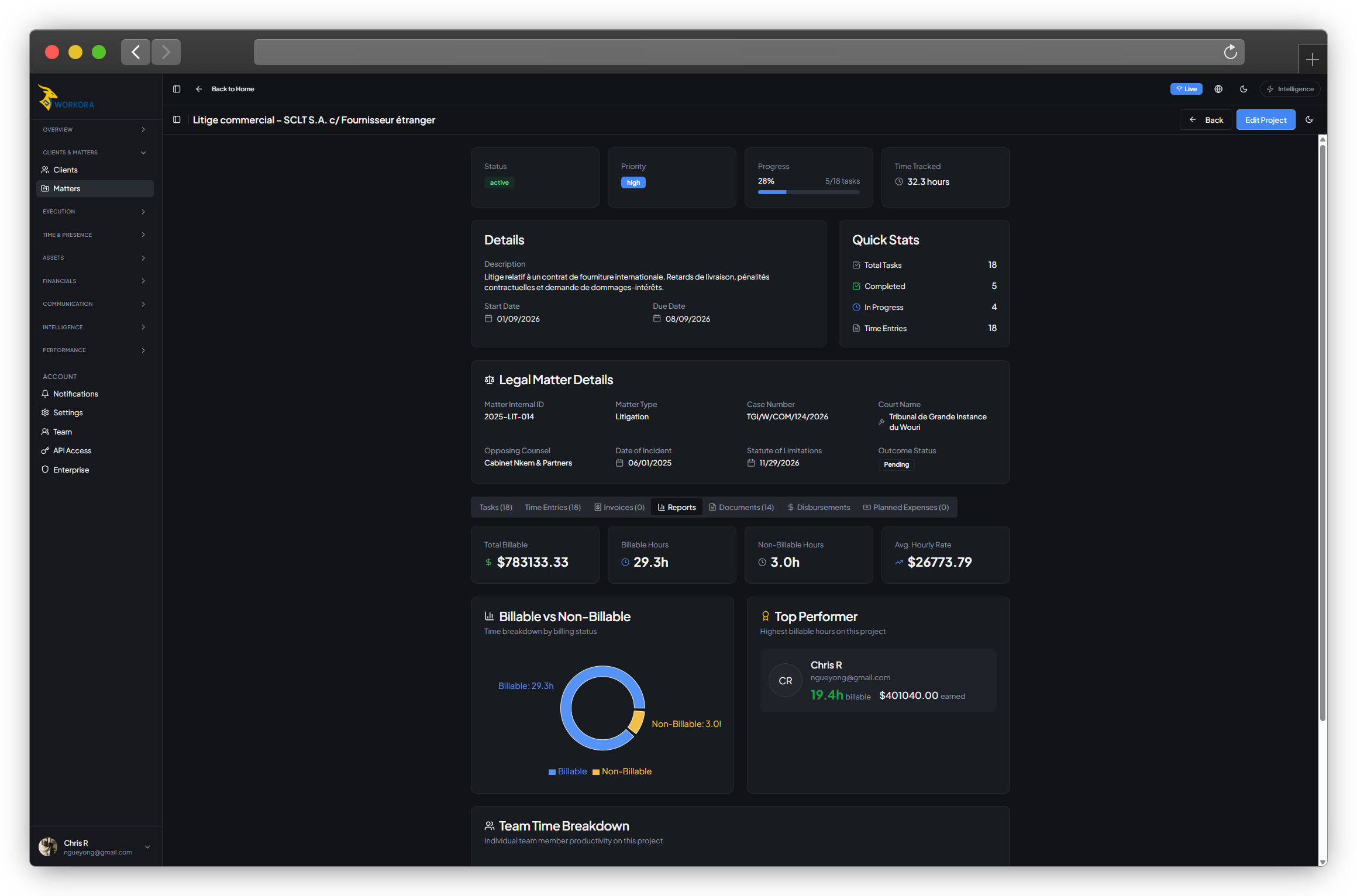Click the Back to Home link

coord(232,89)
